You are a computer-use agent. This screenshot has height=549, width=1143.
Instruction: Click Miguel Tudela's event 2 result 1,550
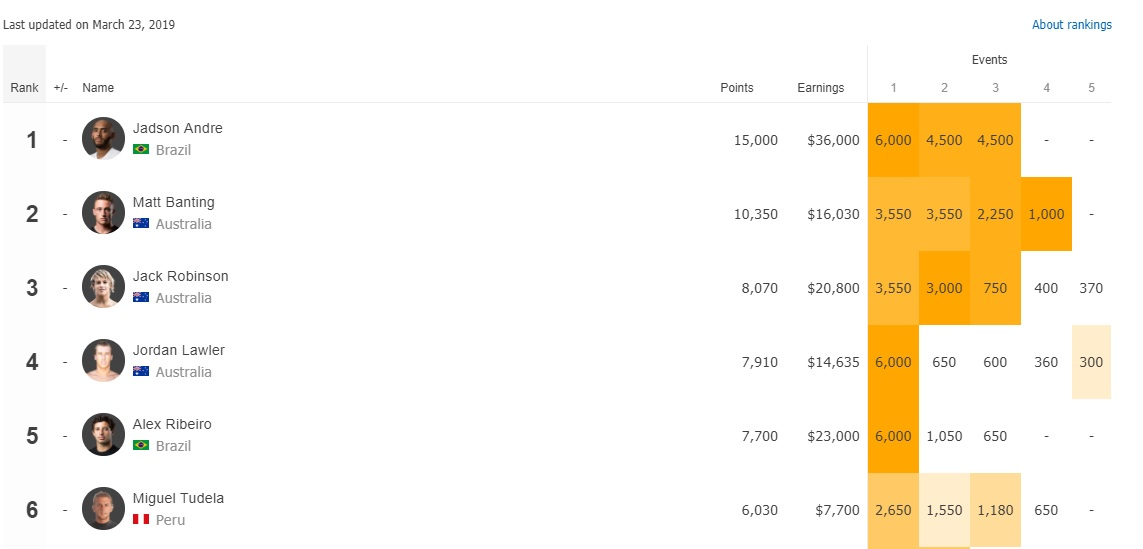944,510
